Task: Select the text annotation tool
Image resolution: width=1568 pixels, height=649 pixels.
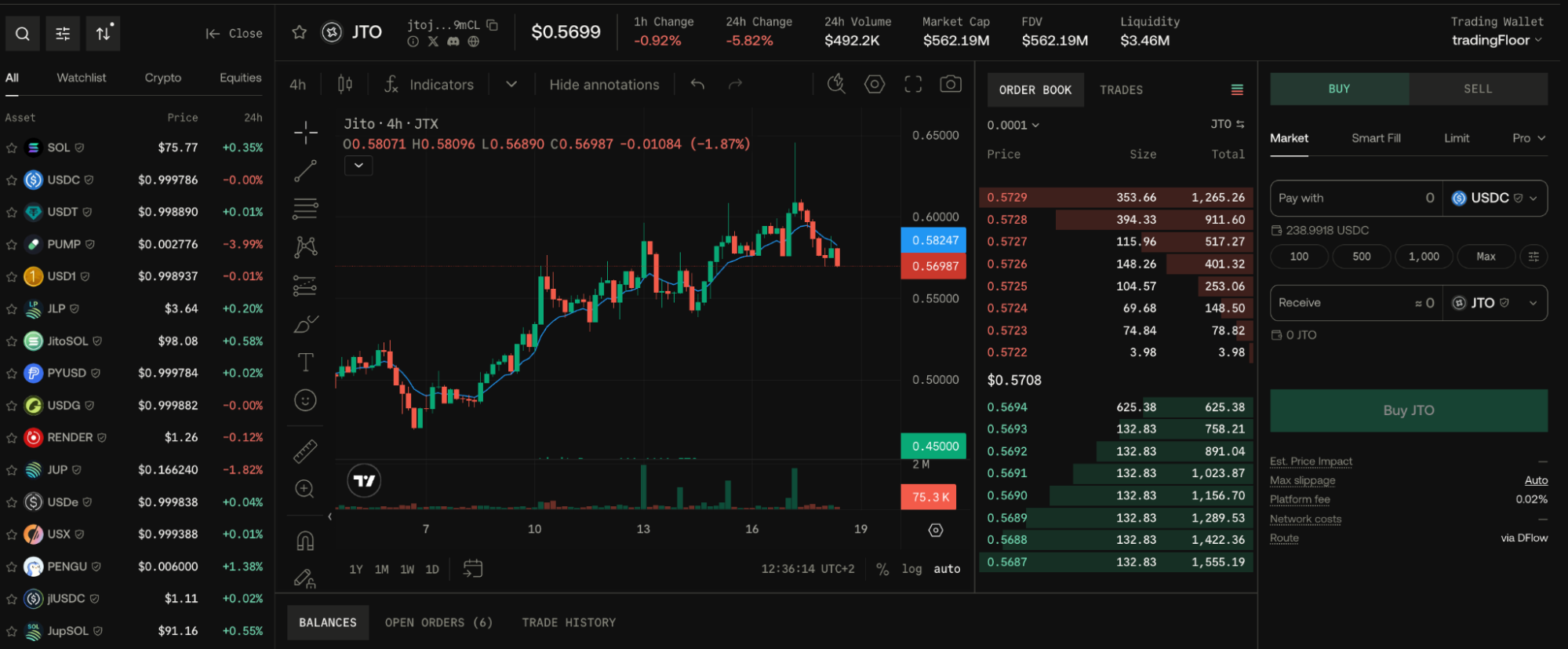Action: [305, 363]
